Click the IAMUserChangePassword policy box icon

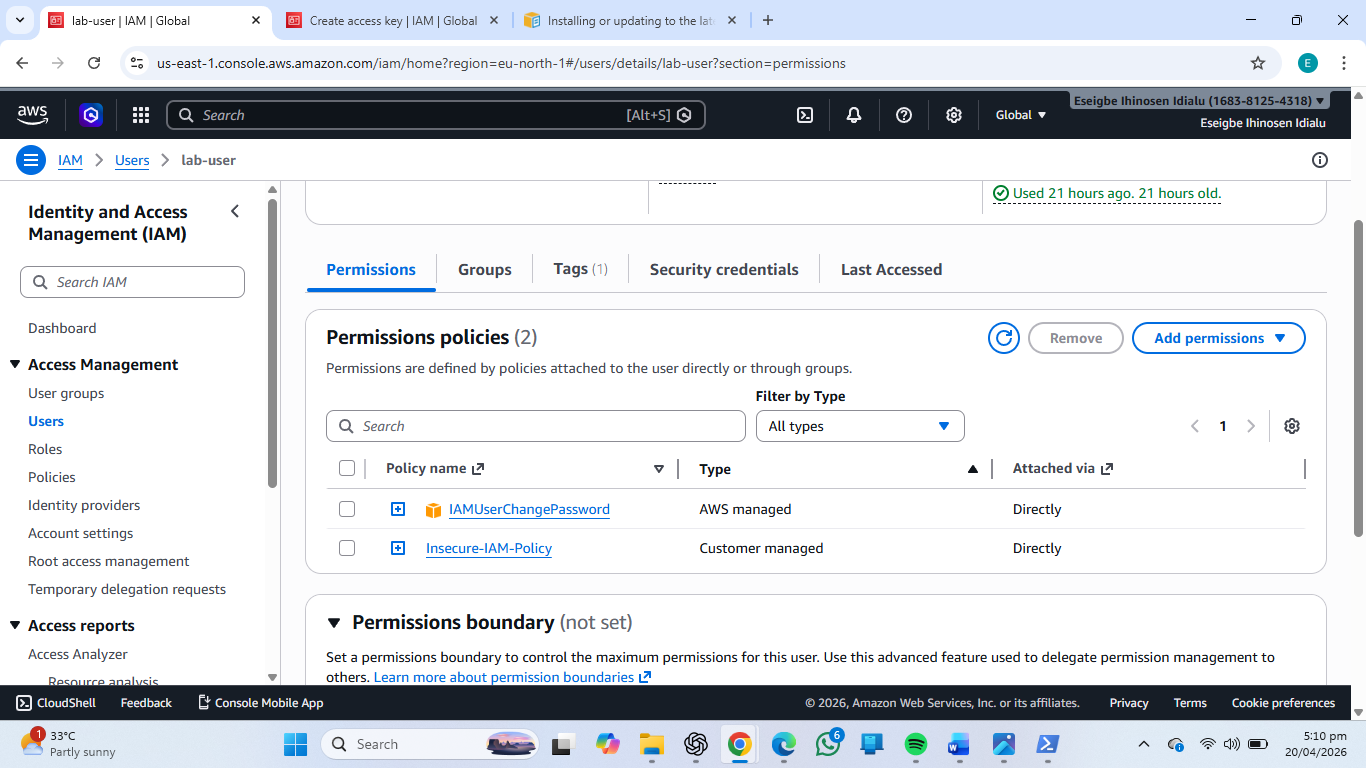[433, 510]
